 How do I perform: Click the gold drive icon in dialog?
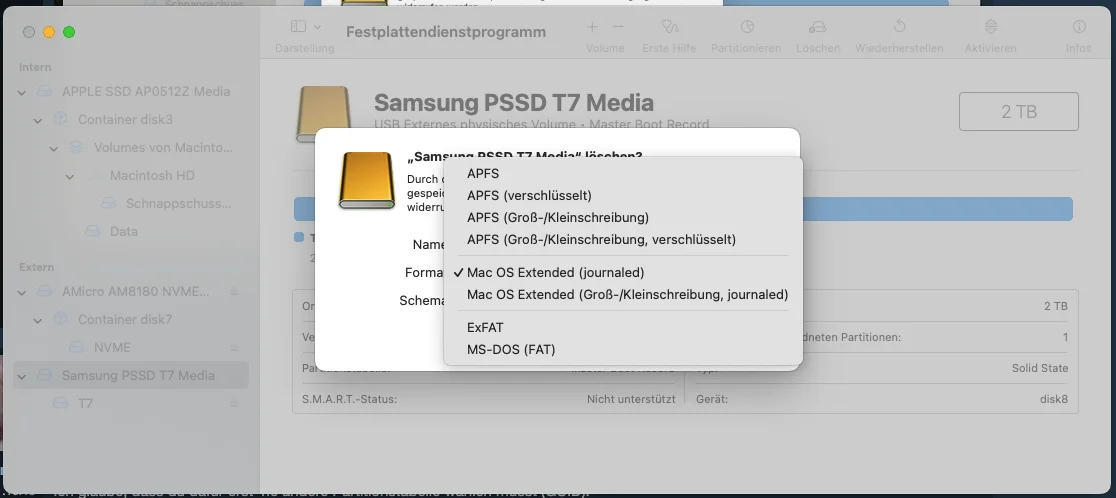(367, 180)
